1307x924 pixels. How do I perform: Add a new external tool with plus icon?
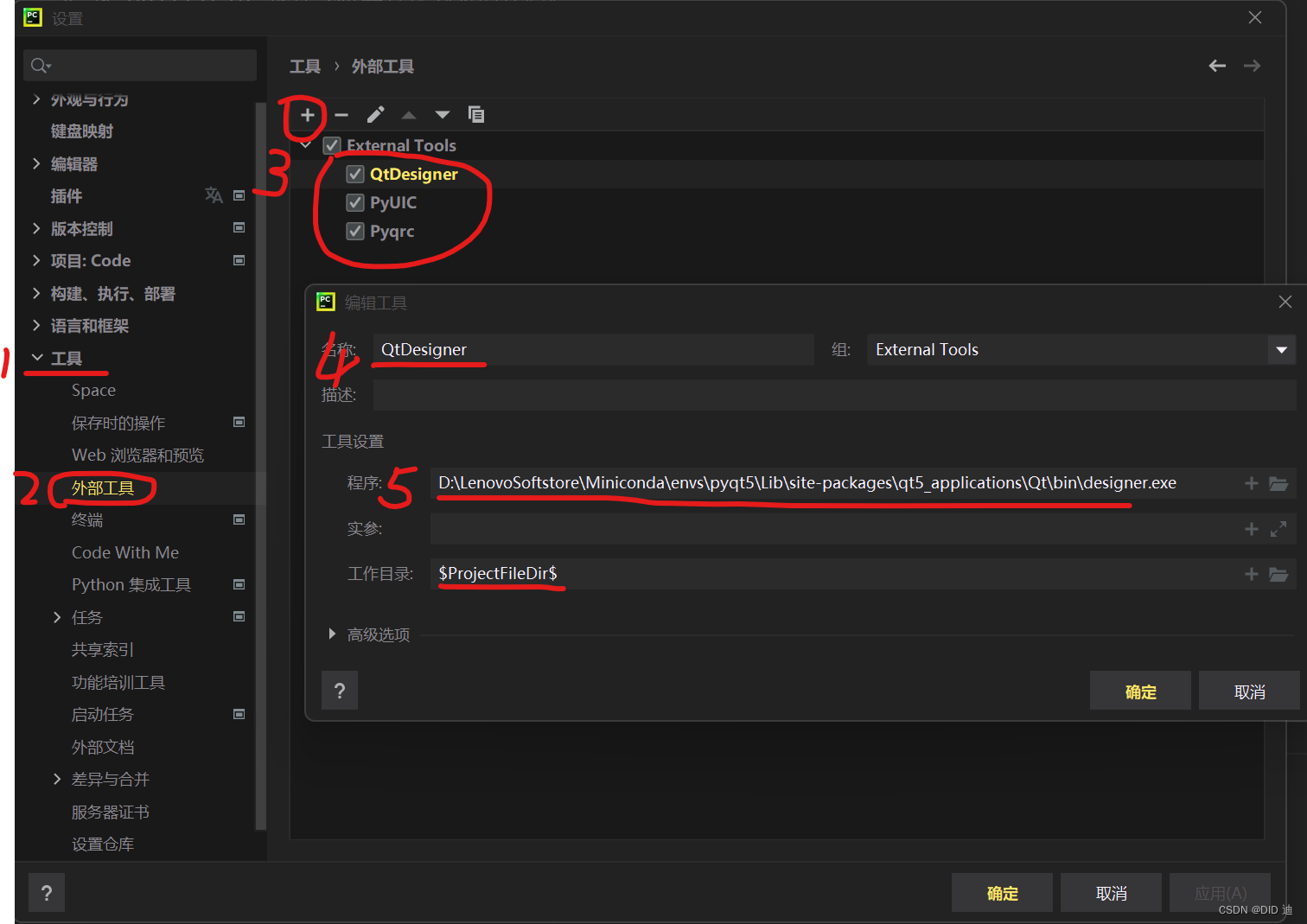(x=307, y=115)
